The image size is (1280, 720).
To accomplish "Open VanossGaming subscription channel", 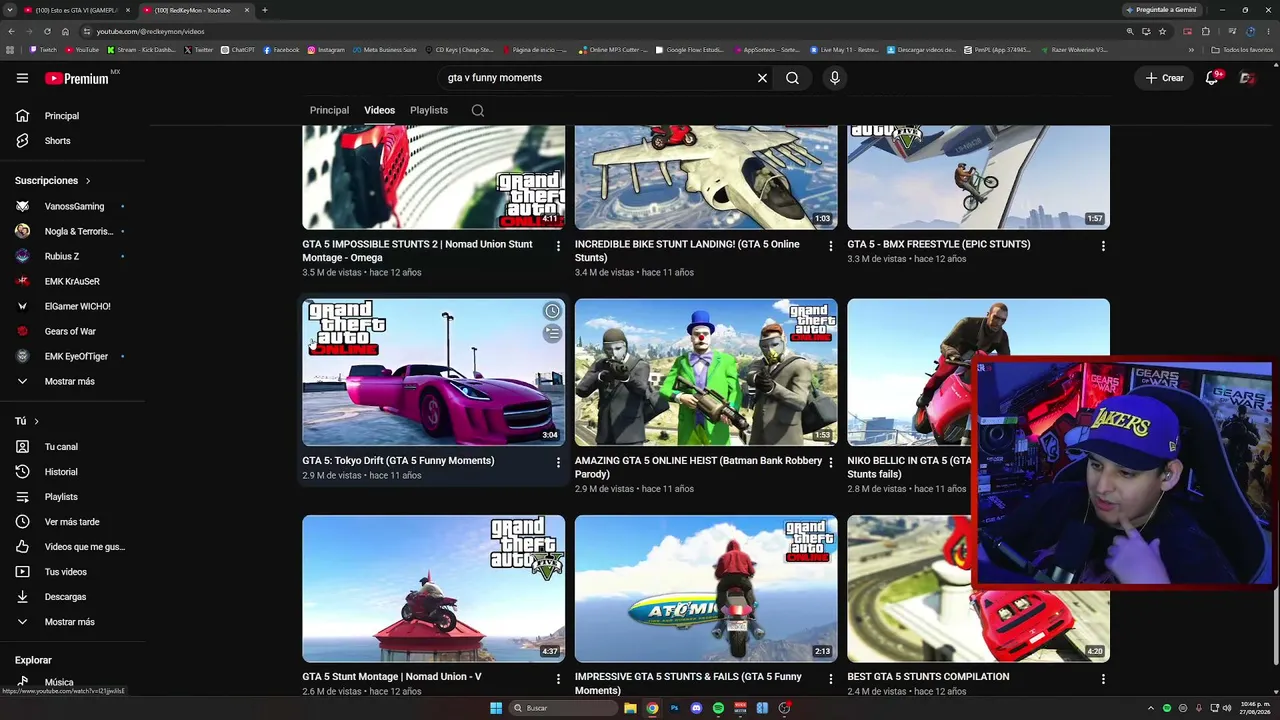I will pyautogui.click(x=72, y=206).
